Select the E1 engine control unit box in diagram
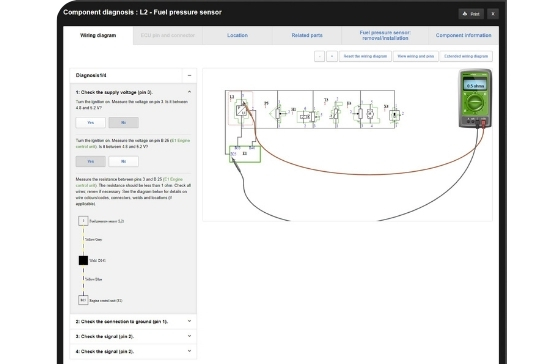The image size is (544, 364). point(245,154)
